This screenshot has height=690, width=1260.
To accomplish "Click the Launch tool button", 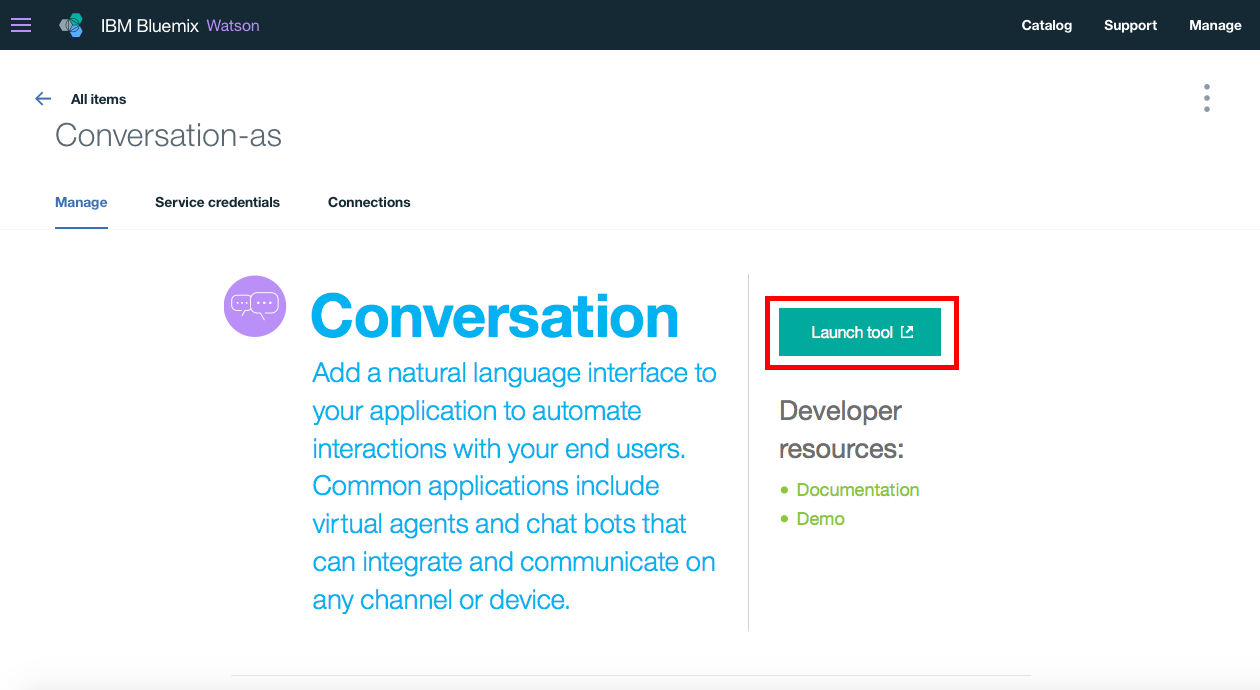I will pyautogui.click(x=860, y=332).
